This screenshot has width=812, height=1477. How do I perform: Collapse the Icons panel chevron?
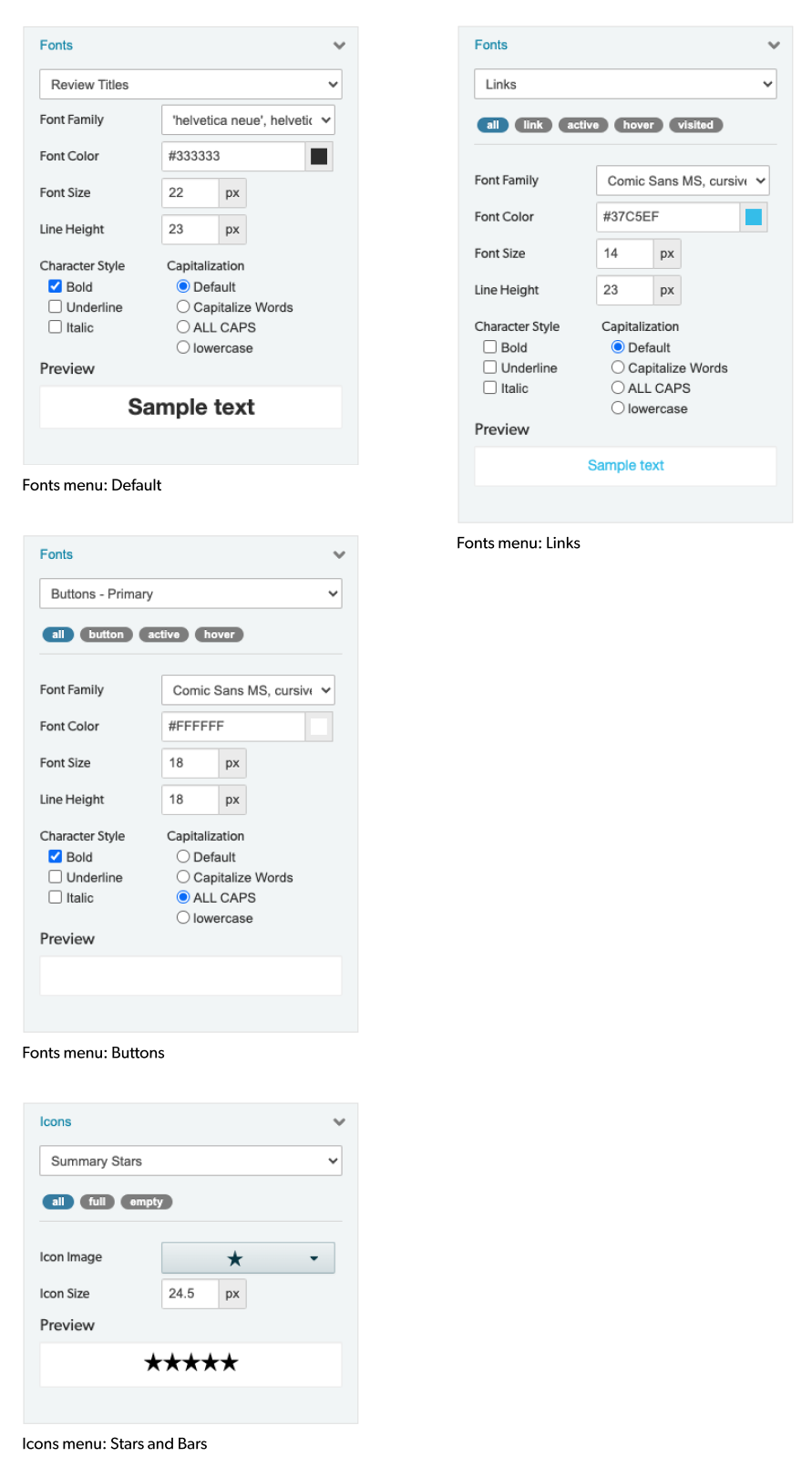(339, 1122)
